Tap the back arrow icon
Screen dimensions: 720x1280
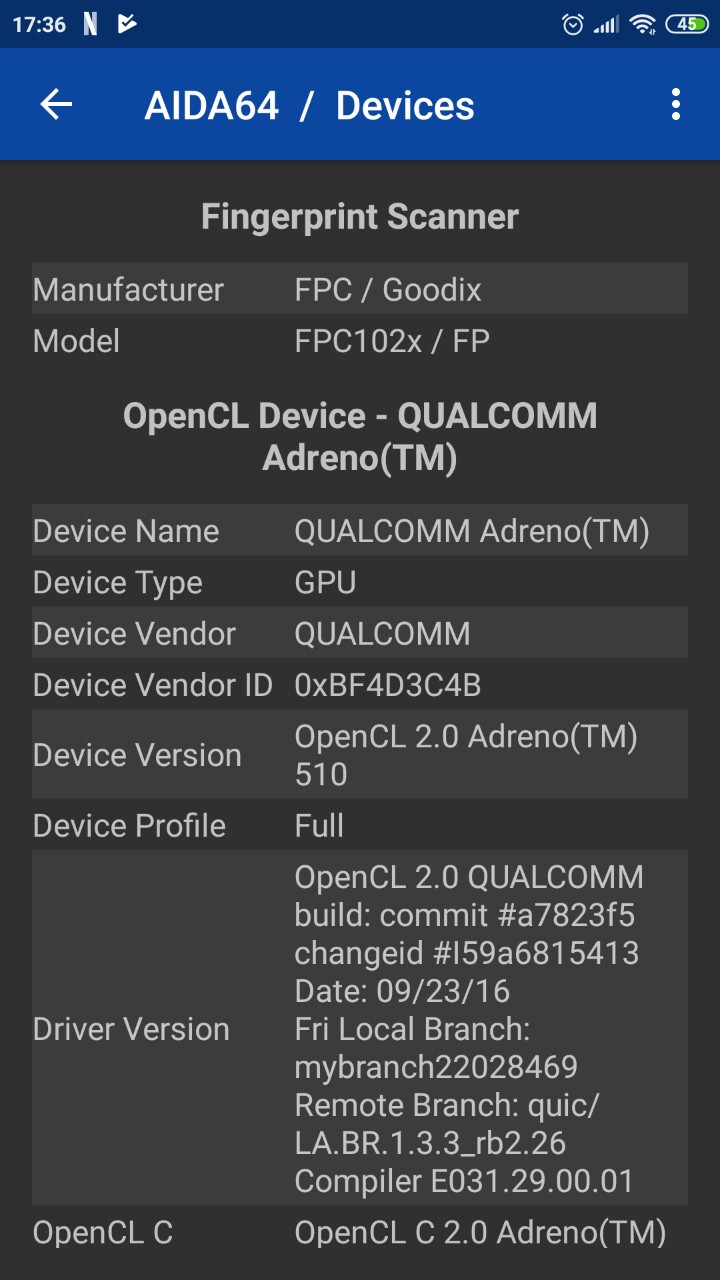56,105
